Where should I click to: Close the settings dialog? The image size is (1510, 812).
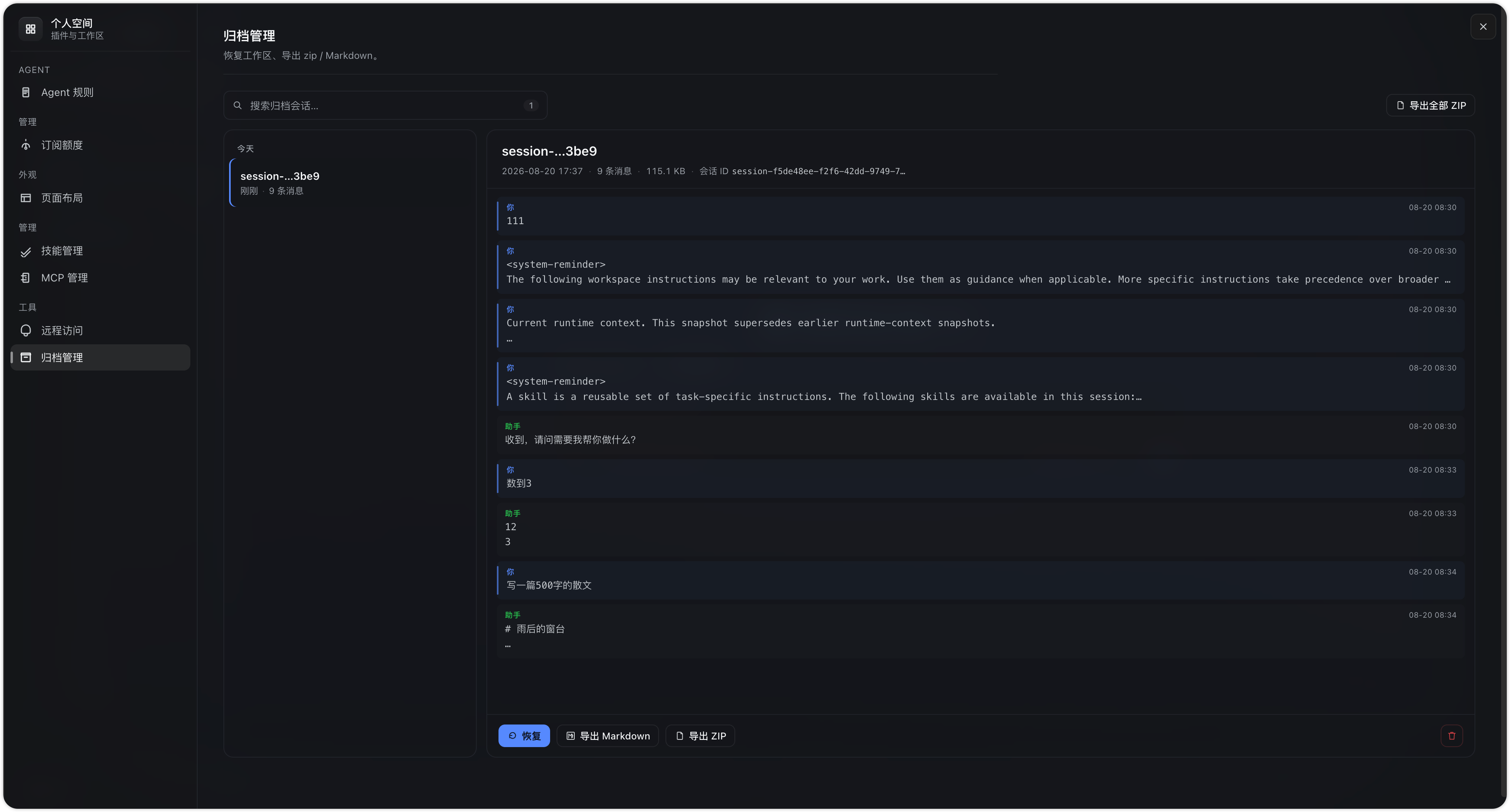(1483, 27)
